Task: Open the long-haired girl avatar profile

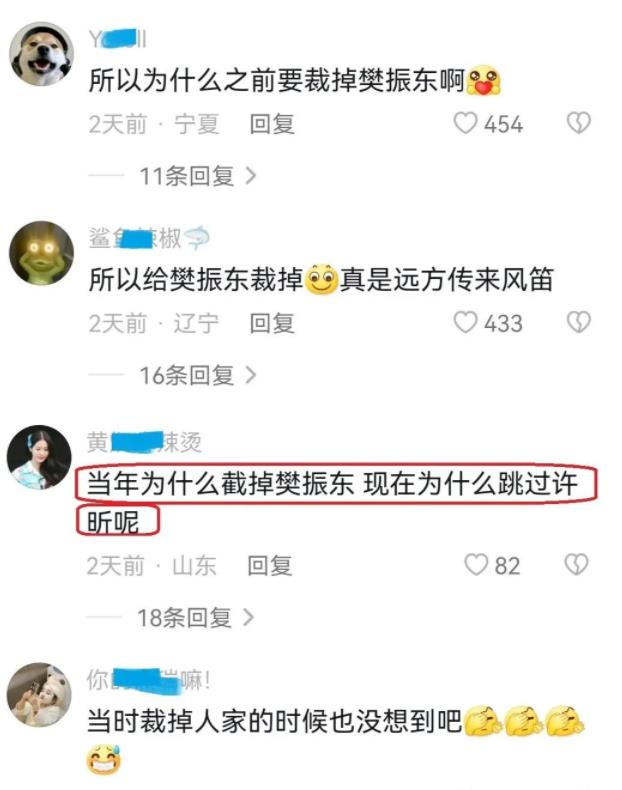Action: point(39,457)
